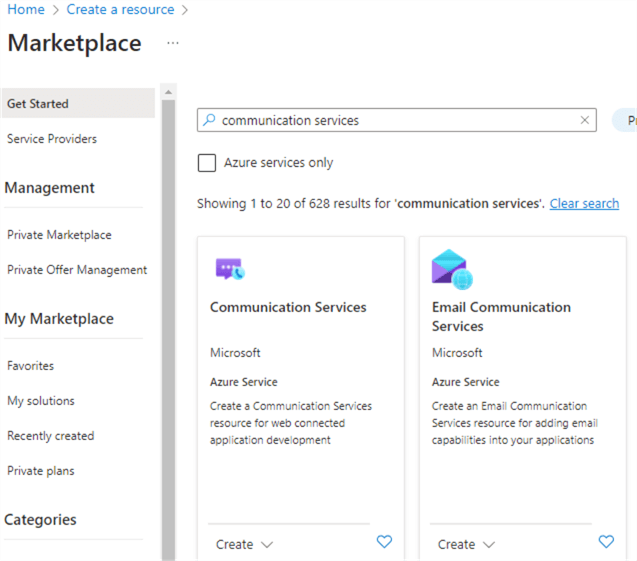Select Get Started in sidebar
This screenshot has height=561, width=637.
38,104
